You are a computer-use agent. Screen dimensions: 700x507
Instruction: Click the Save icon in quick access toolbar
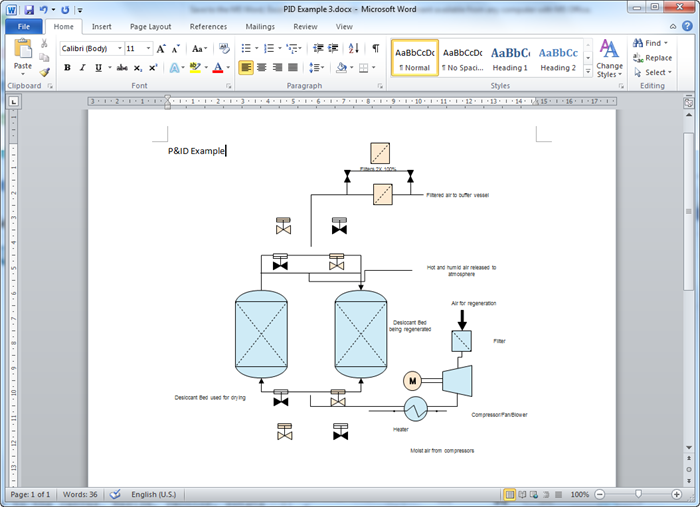point(27,9)
